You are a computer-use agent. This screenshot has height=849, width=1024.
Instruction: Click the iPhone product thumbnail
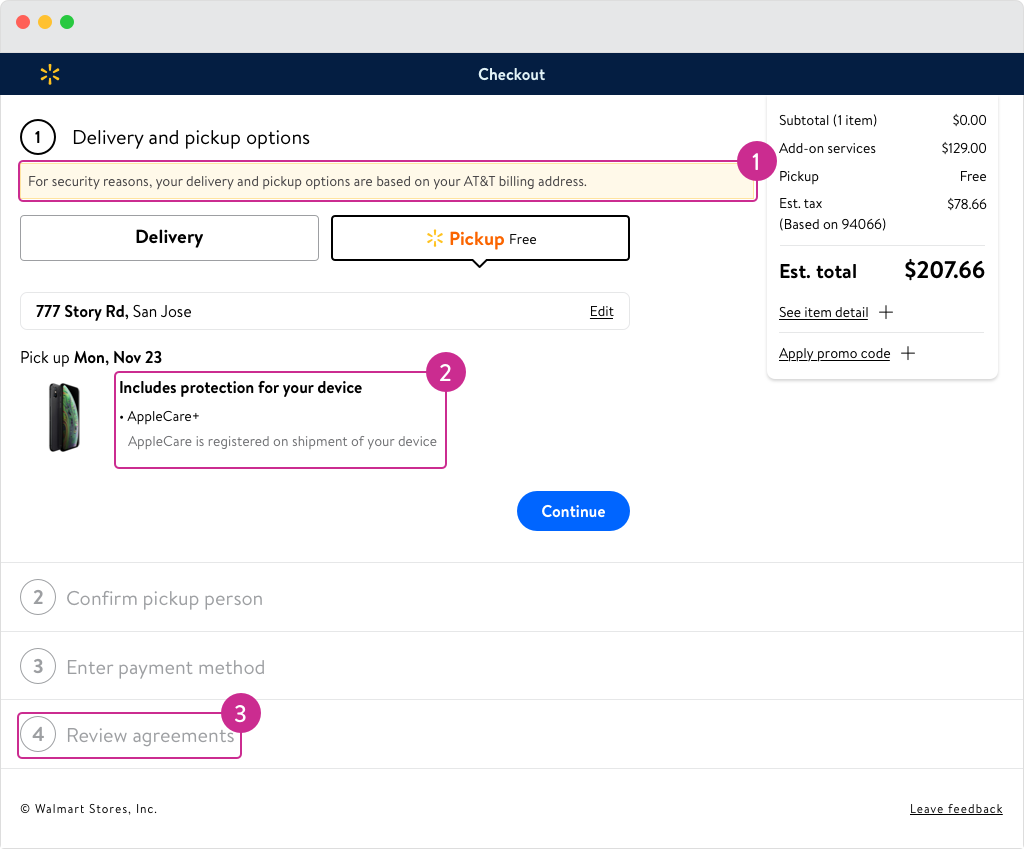(65, 417)
